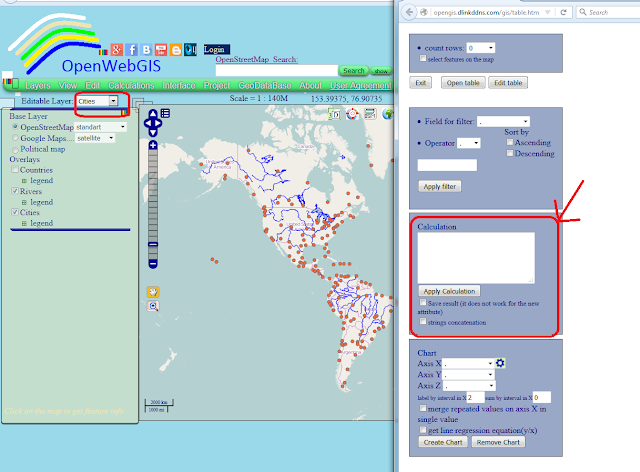Click the orange Blogger icon
Viewport: 640px width, 472px height.
click(x=176, y=50)
